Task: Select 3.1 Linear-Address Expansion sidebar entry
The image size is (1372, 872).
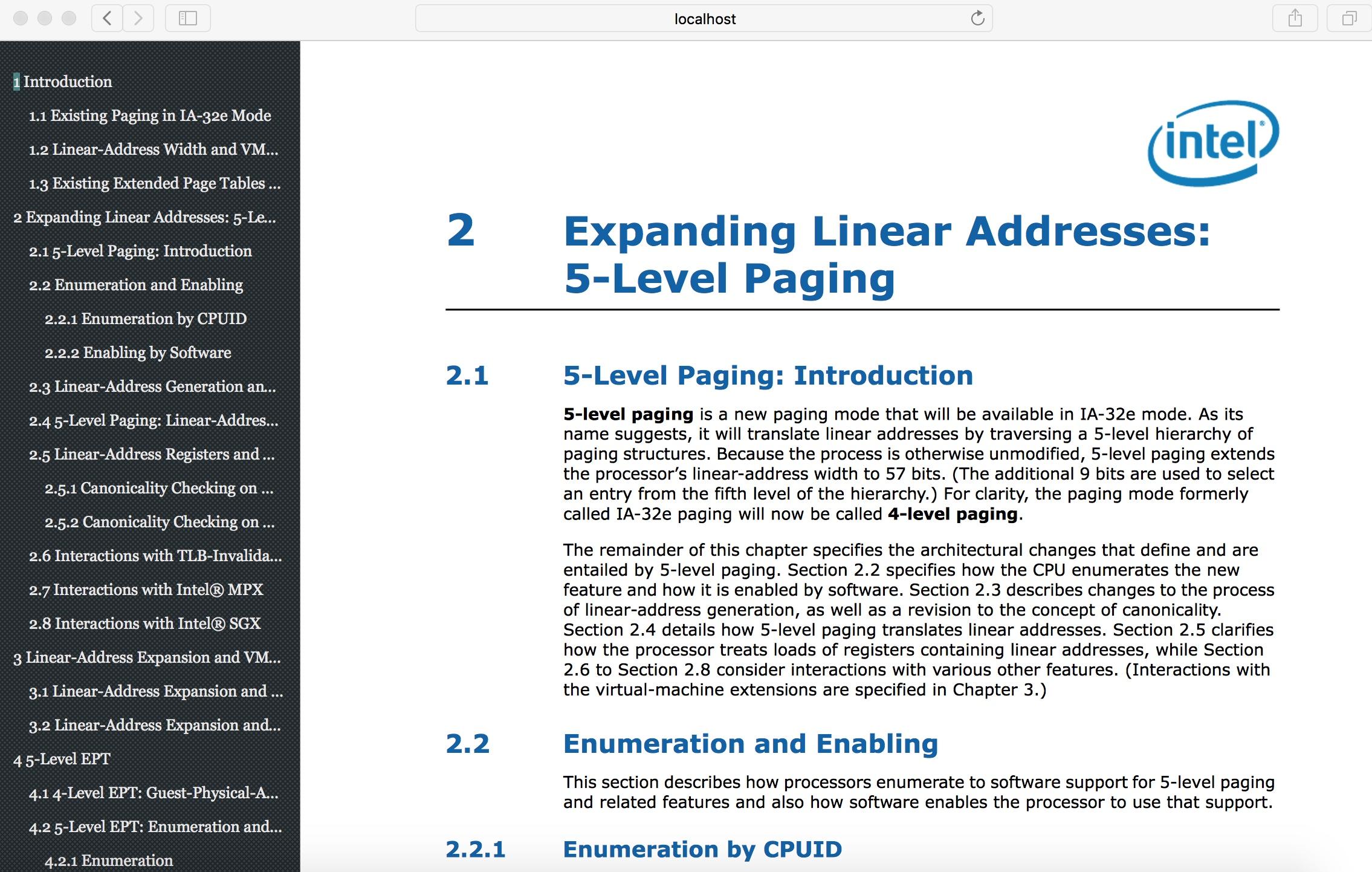Action: [x=156, y=691]
